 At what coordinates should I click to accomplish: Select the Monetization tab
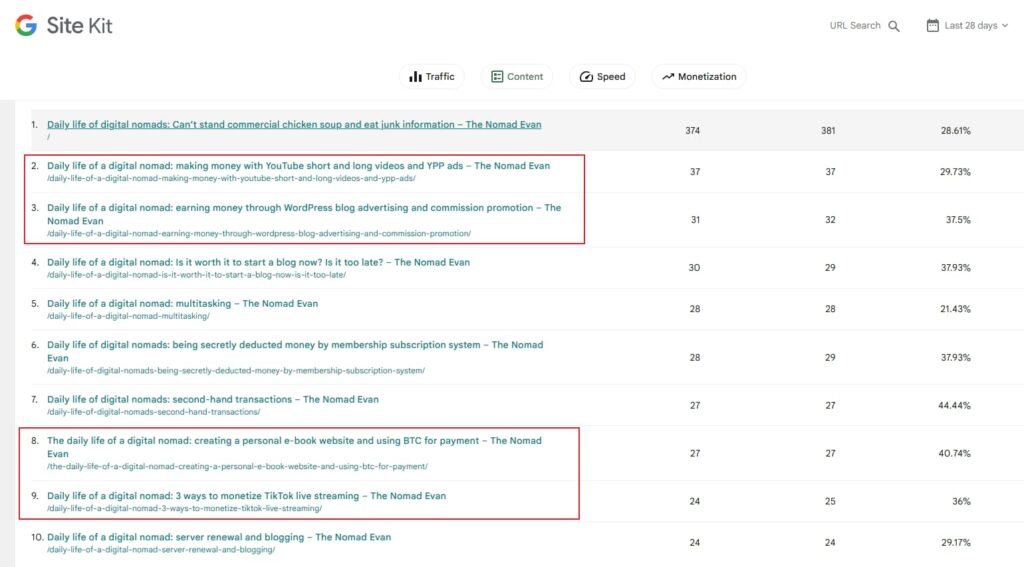698,77
